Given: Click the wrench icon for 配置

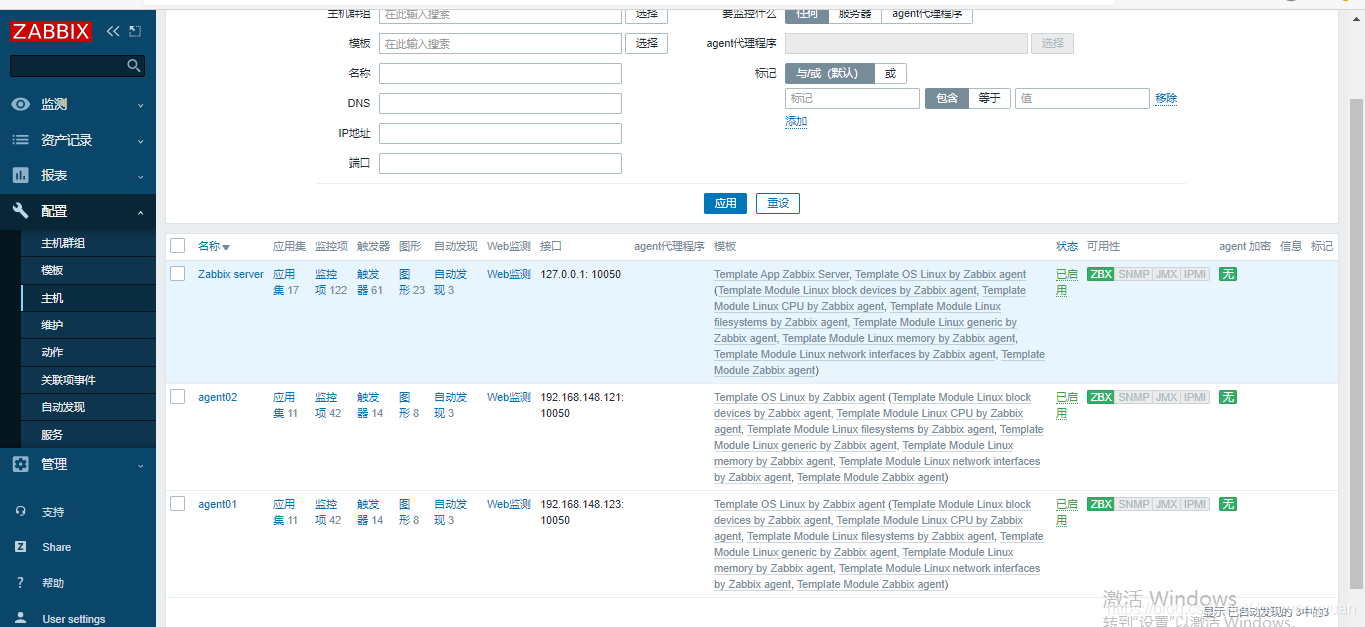Looking at the screenshot, I should click(20, 211).
